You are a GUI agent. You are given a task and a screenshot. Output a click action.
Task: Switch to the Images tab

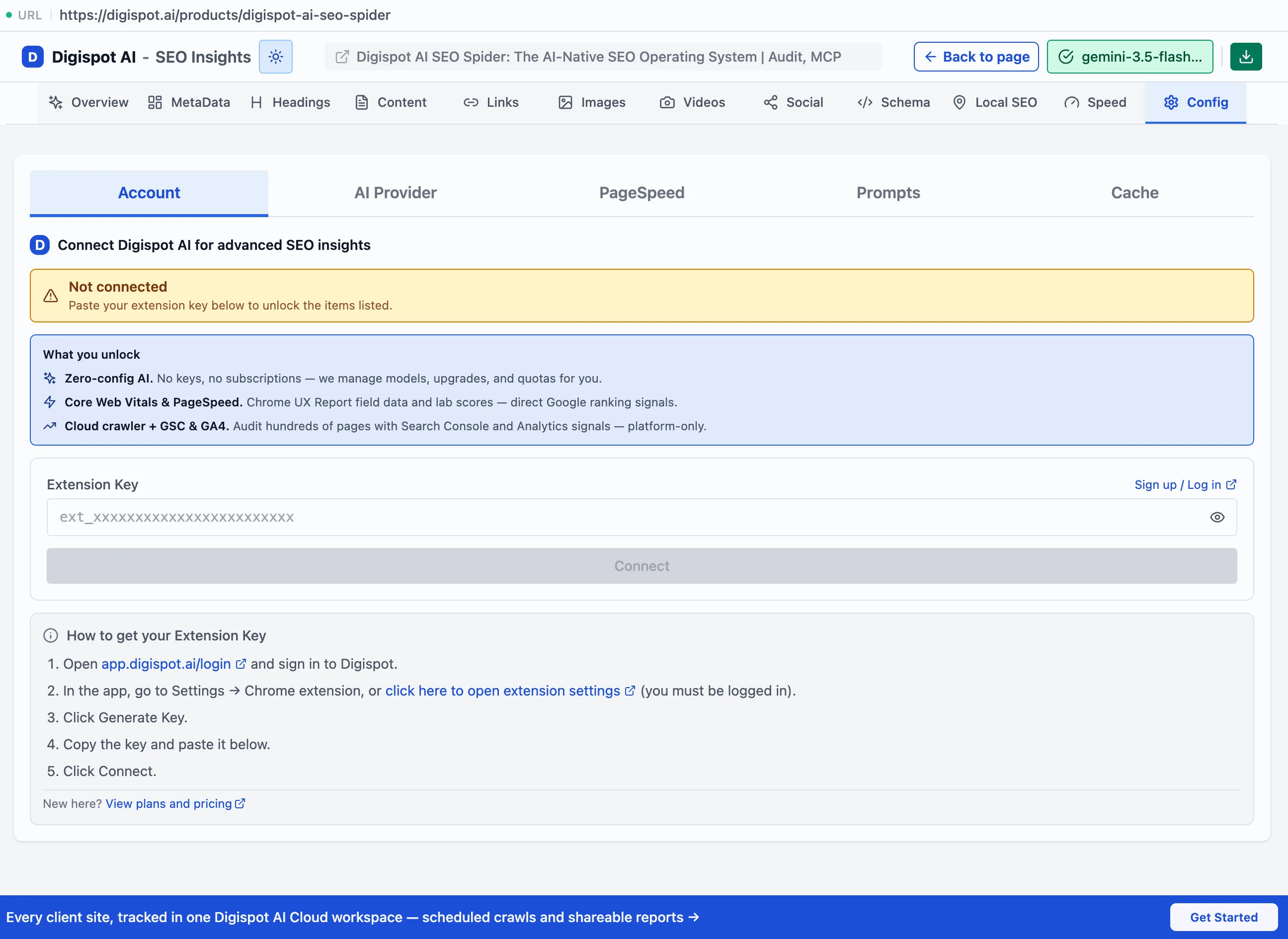pyautogui.click(x=592, y=102)
